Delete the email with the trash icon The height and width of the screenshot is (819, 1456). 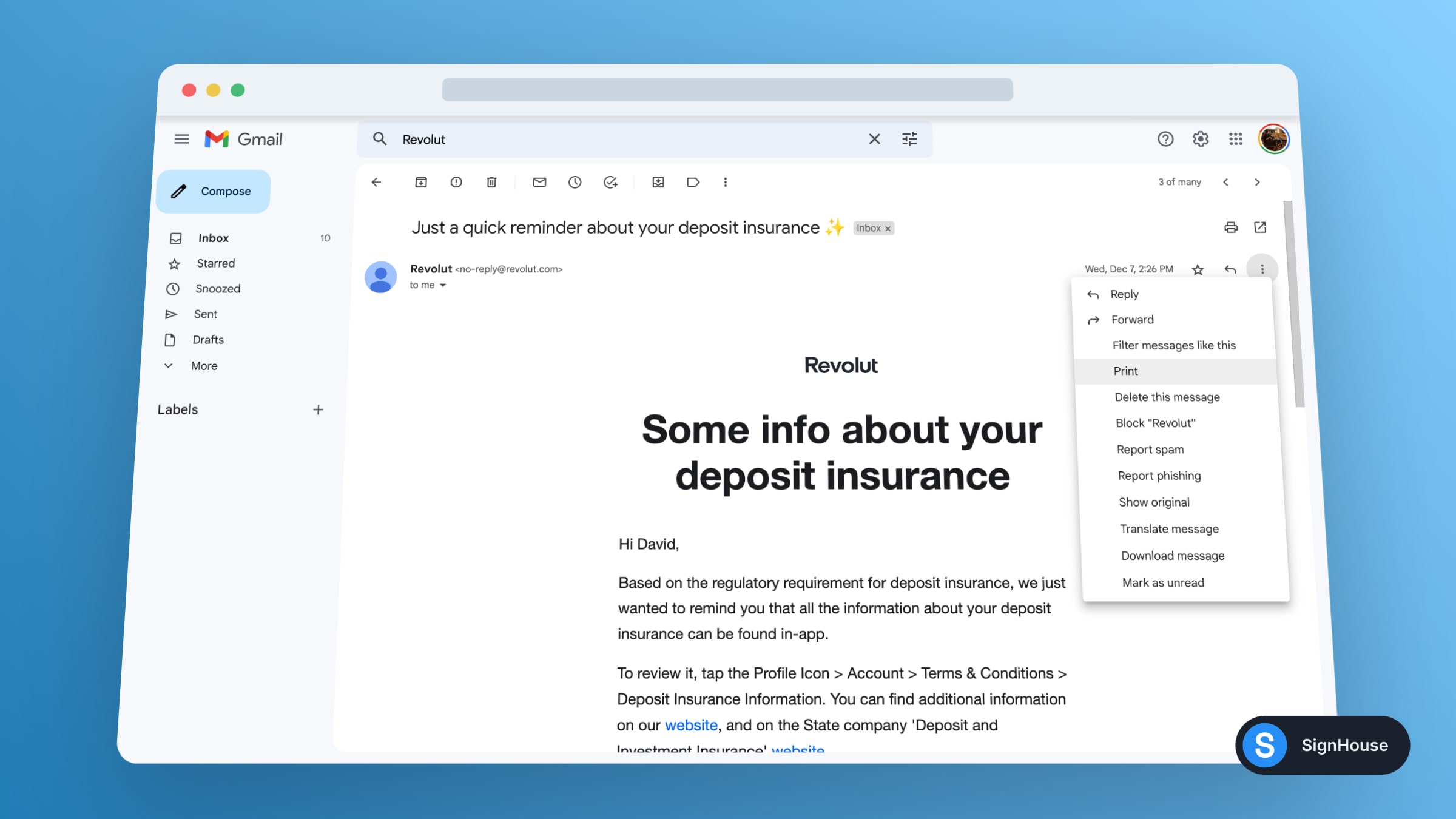[491, 182]
